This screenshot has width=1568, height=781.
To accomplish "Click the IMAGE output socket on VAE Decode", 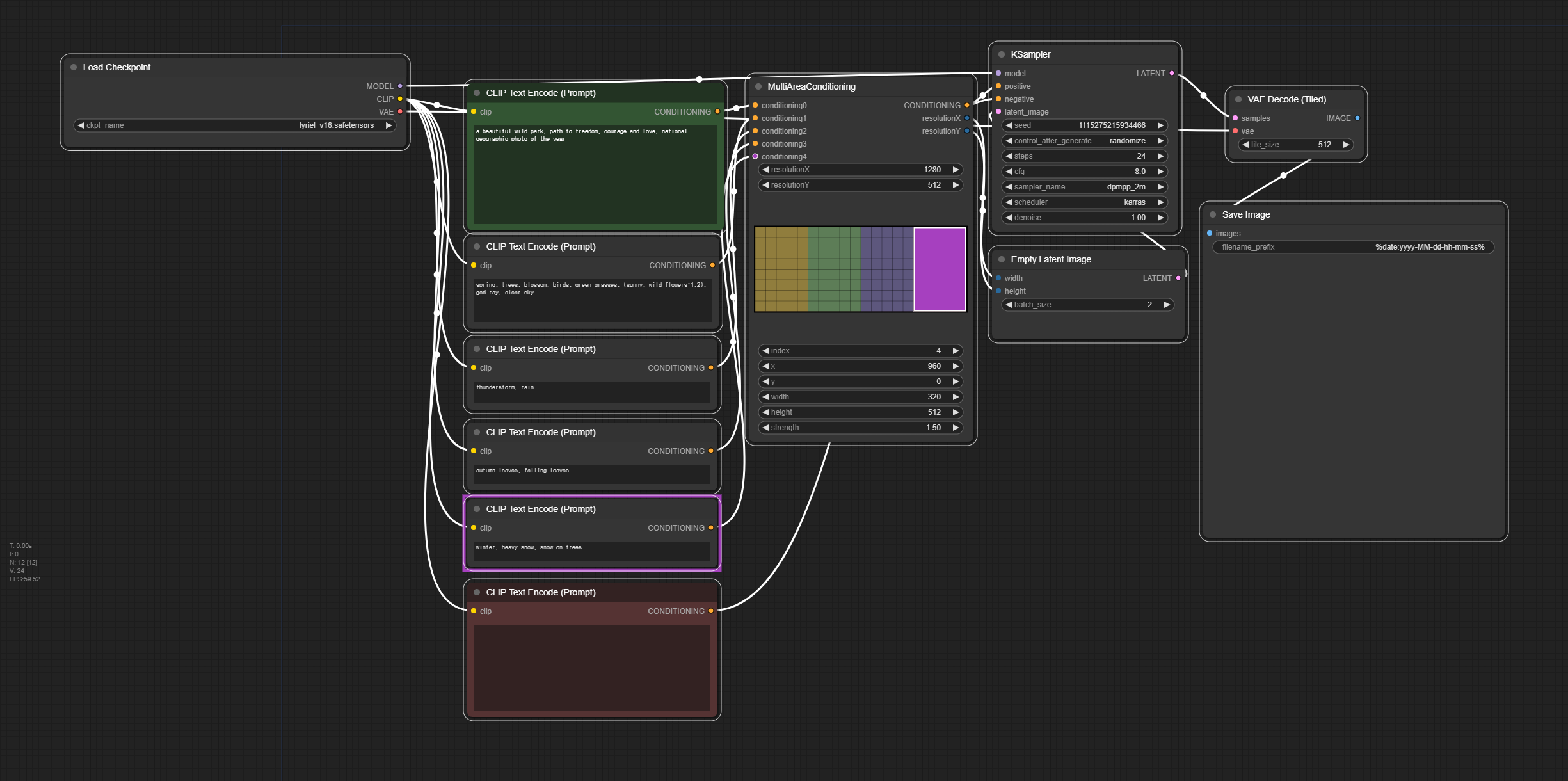I will 1357,118.
